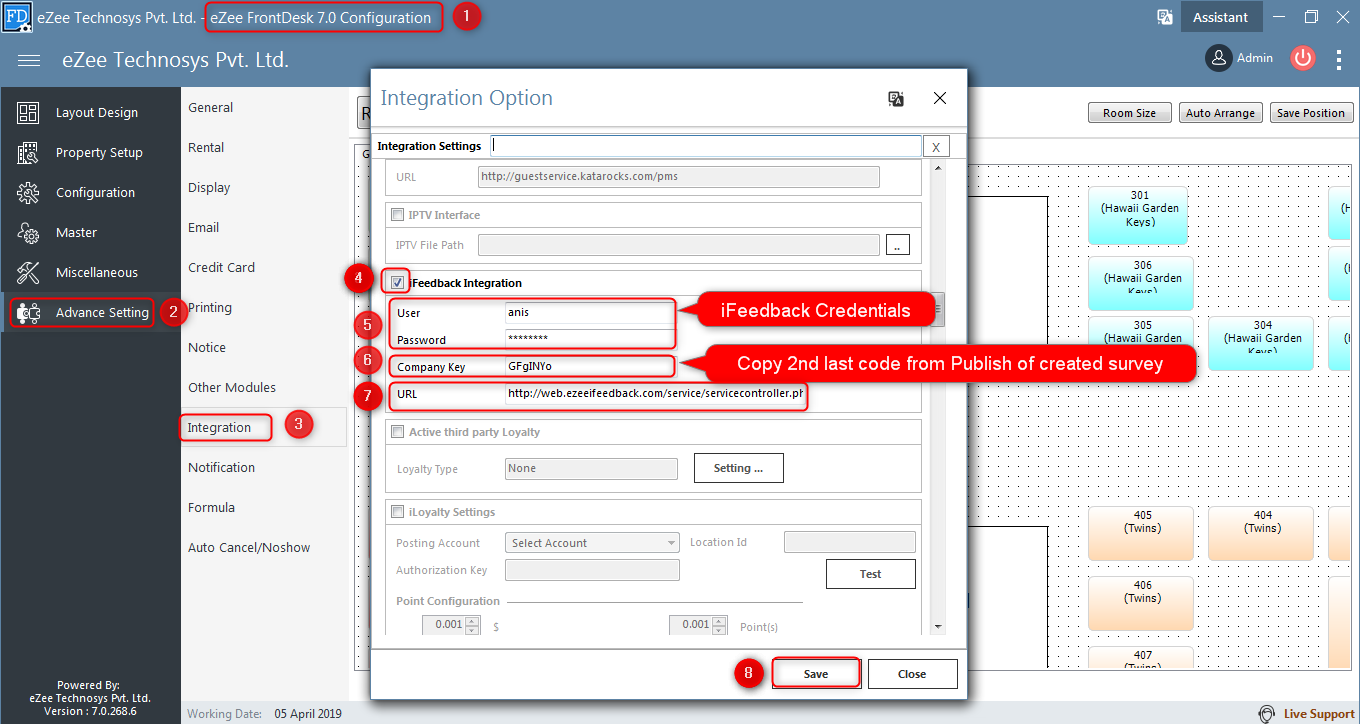Click the Master sidebar icon

28,233
